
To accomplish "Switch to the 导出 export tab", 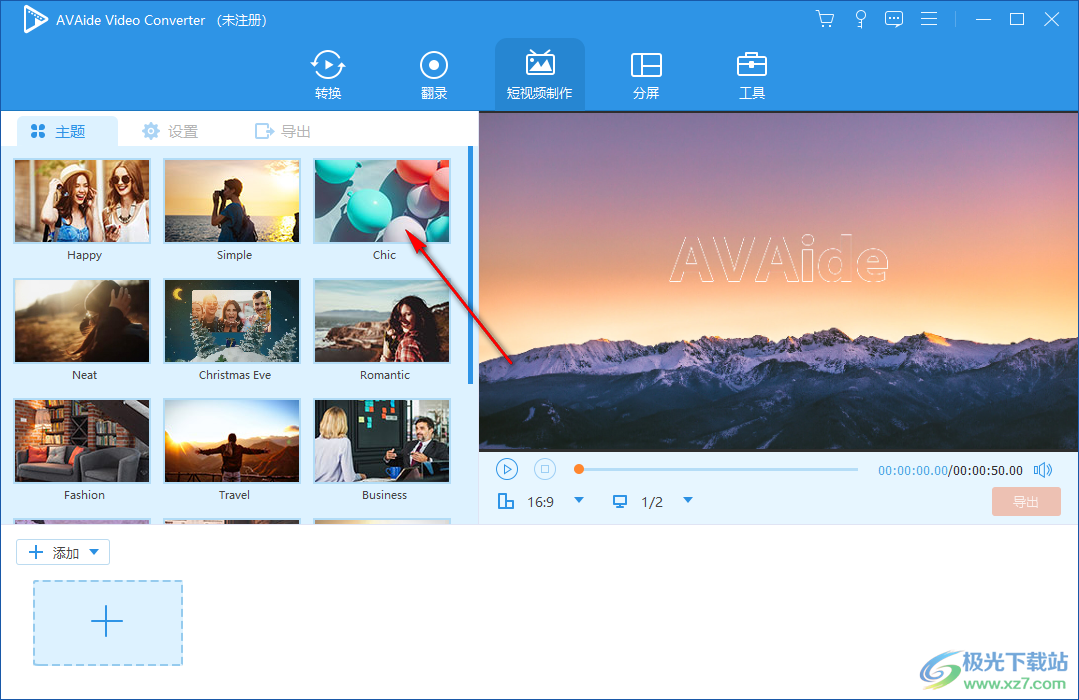I will pos(283,131).
